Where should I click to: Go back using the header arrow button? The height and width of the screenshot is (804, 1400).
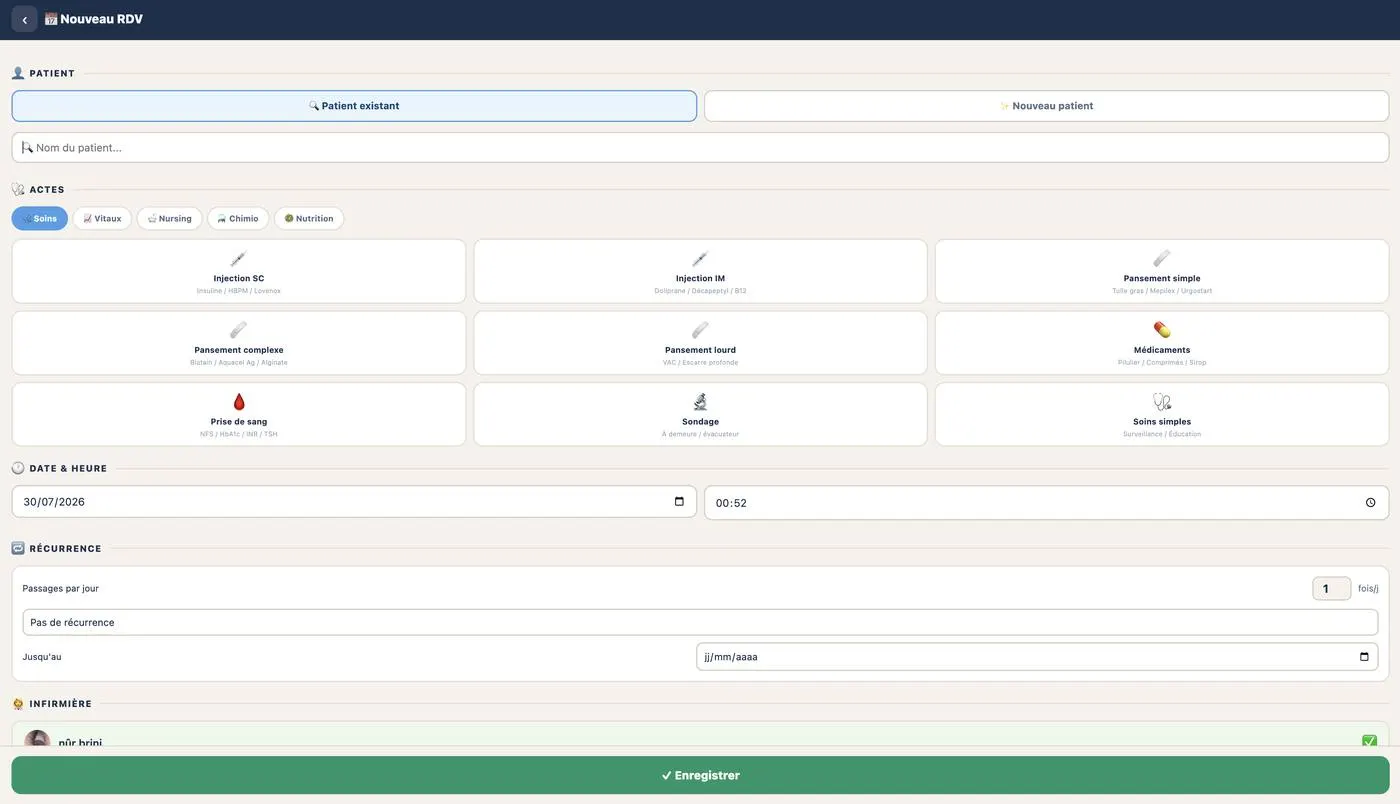[x=24, y=19]
